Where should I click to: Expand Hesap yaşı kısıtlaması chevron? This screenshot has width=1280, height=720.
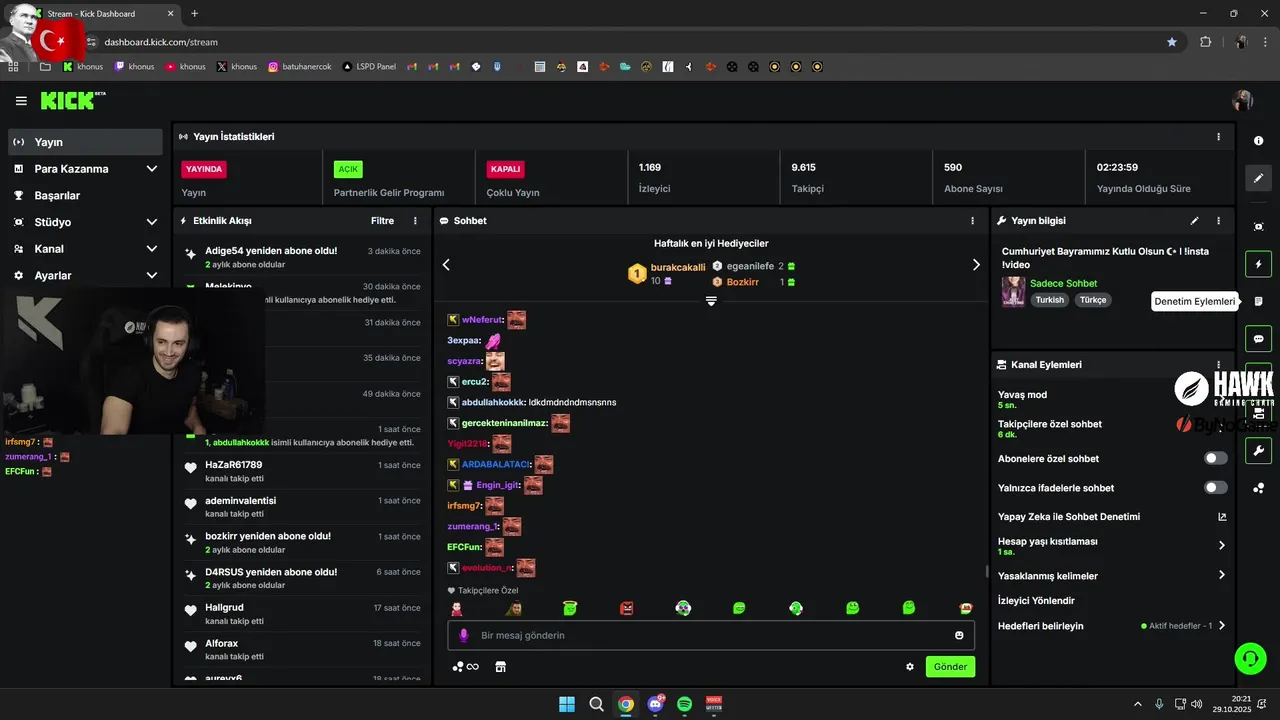1221,546
